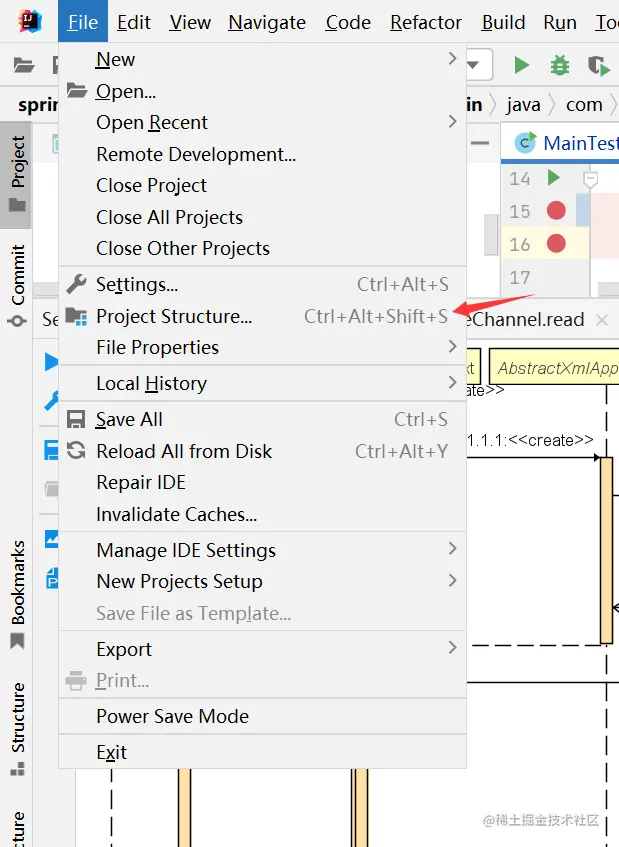This screenshot has width=619, height=847.
Task: Expand the Local History submenu
Action: [x=151, y=384]
